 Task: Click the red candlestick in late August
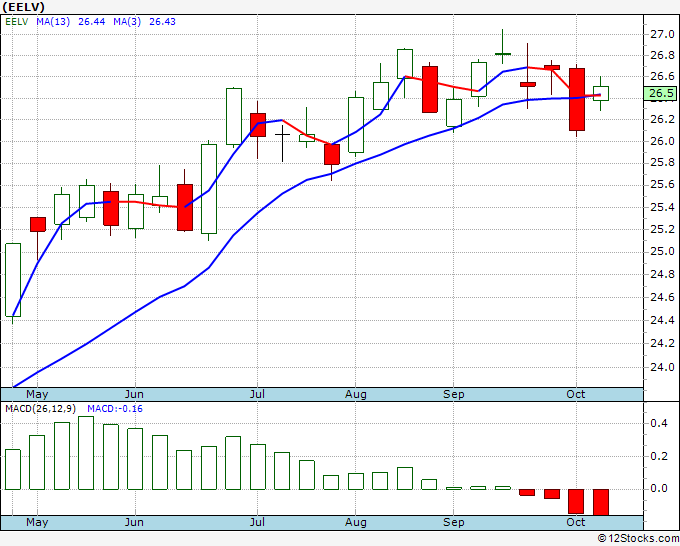tap(430, 89)
